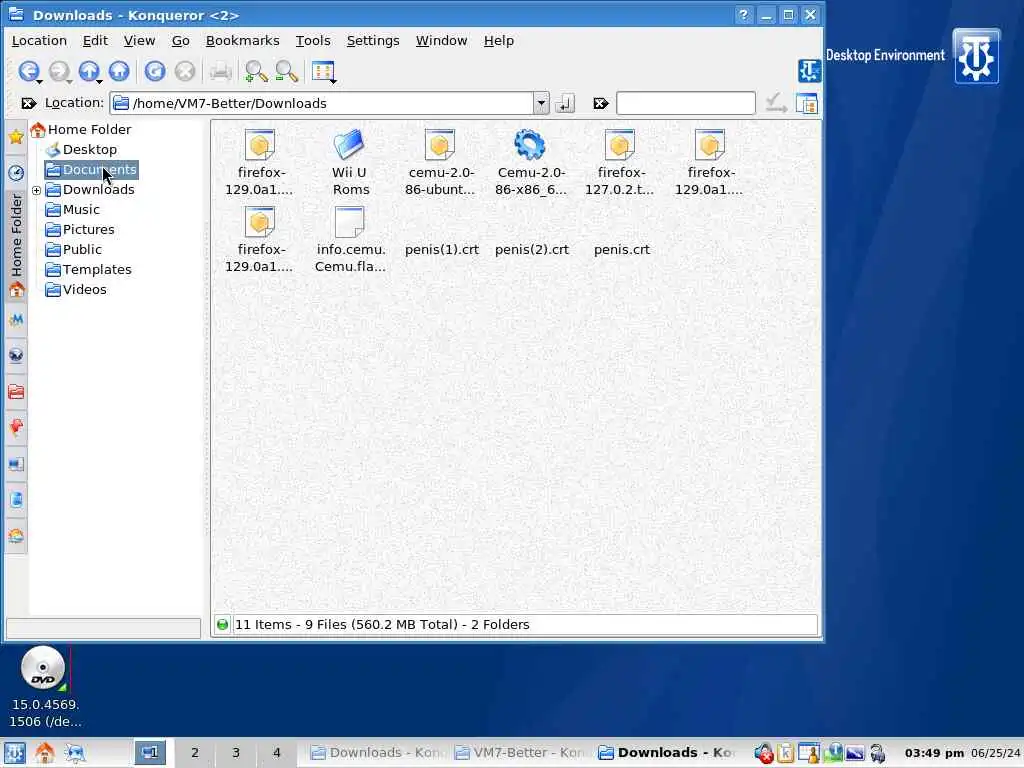This screenshot has width=1024, height=768.
Task: Expand the Downloads tree node
Action: coord(37,191)
